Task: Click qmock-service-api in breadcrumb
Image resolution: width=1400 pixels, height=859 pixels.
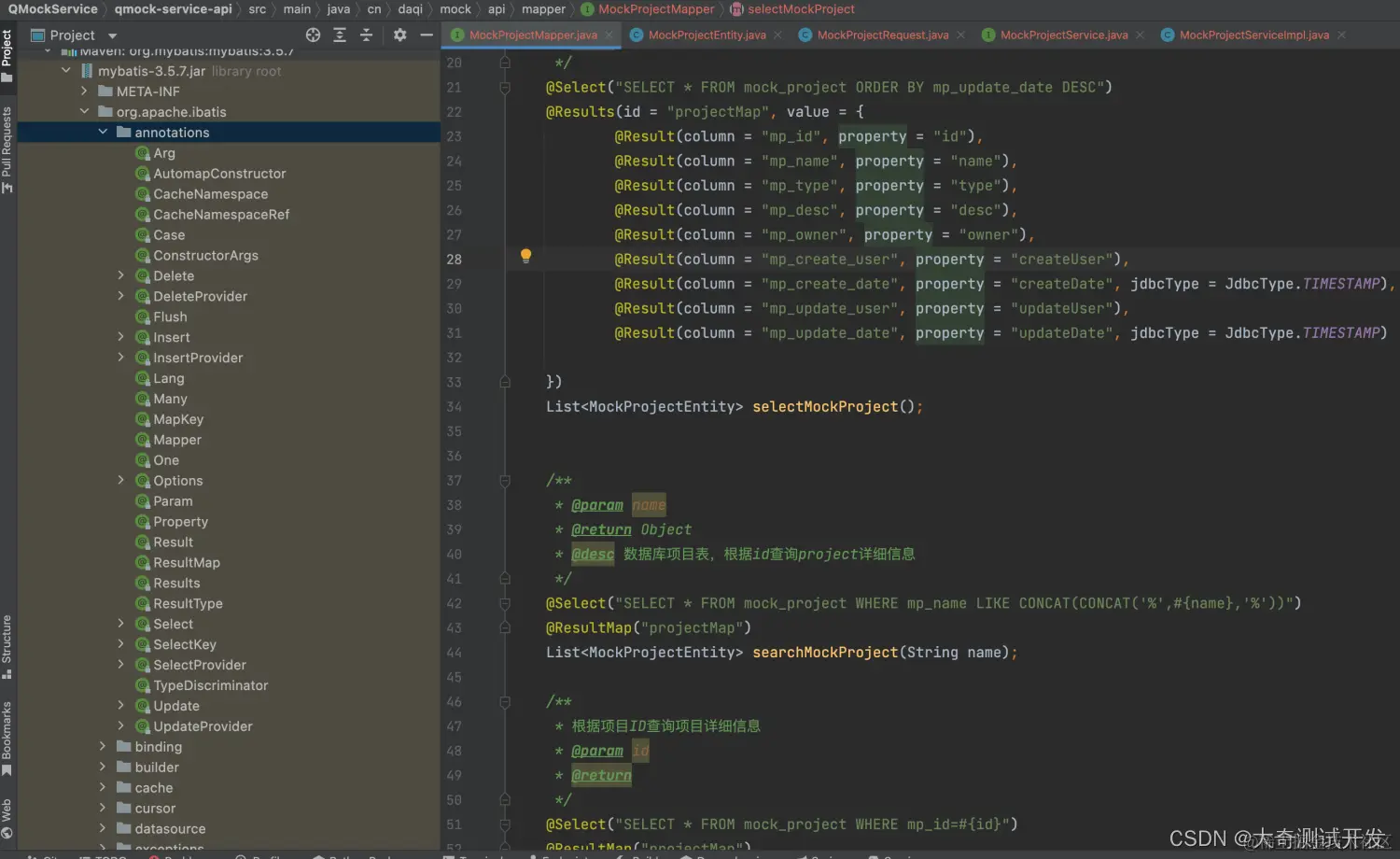Action: click(x=173, y=9)
